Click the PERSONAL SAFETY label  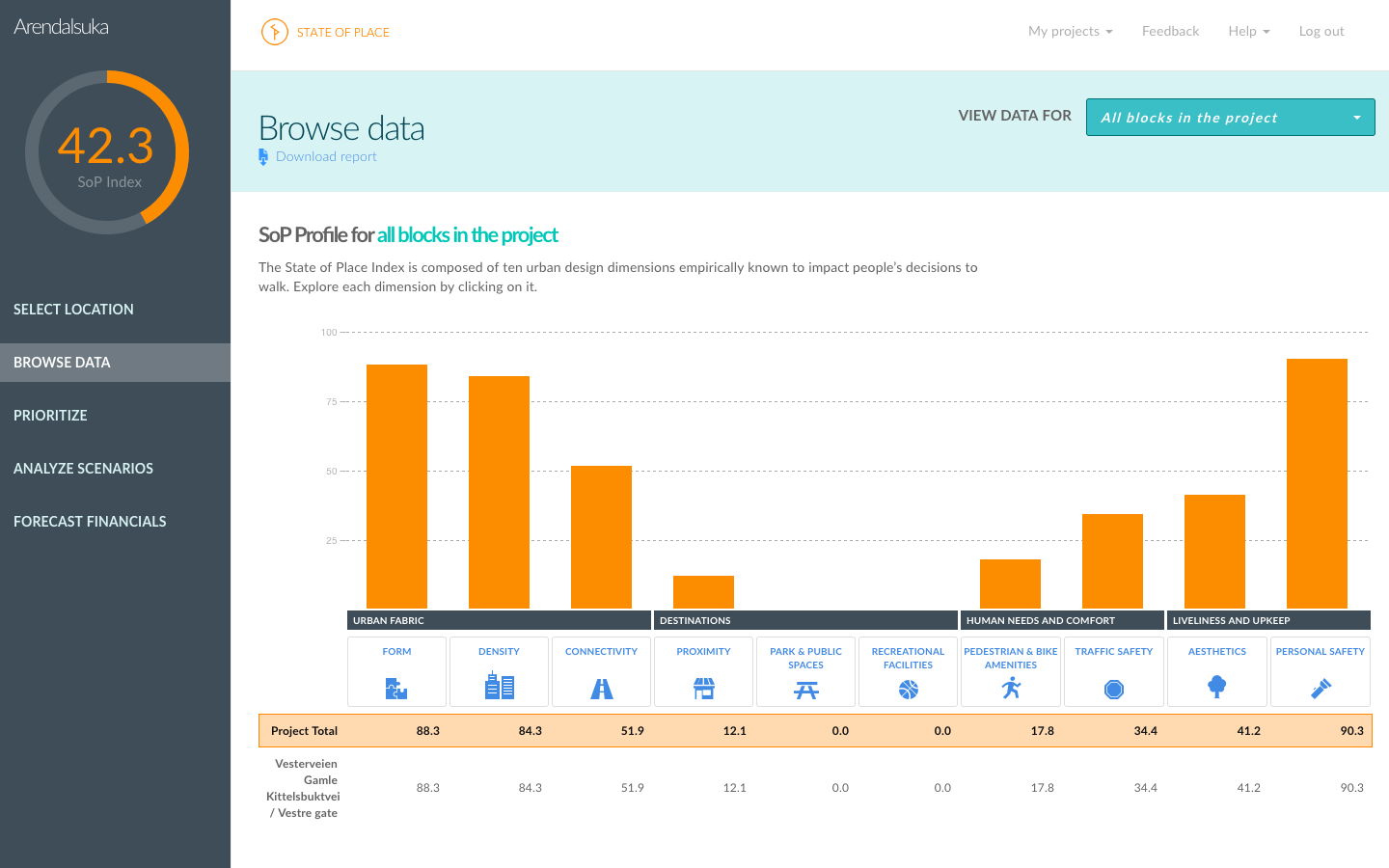coord(1321,652)
